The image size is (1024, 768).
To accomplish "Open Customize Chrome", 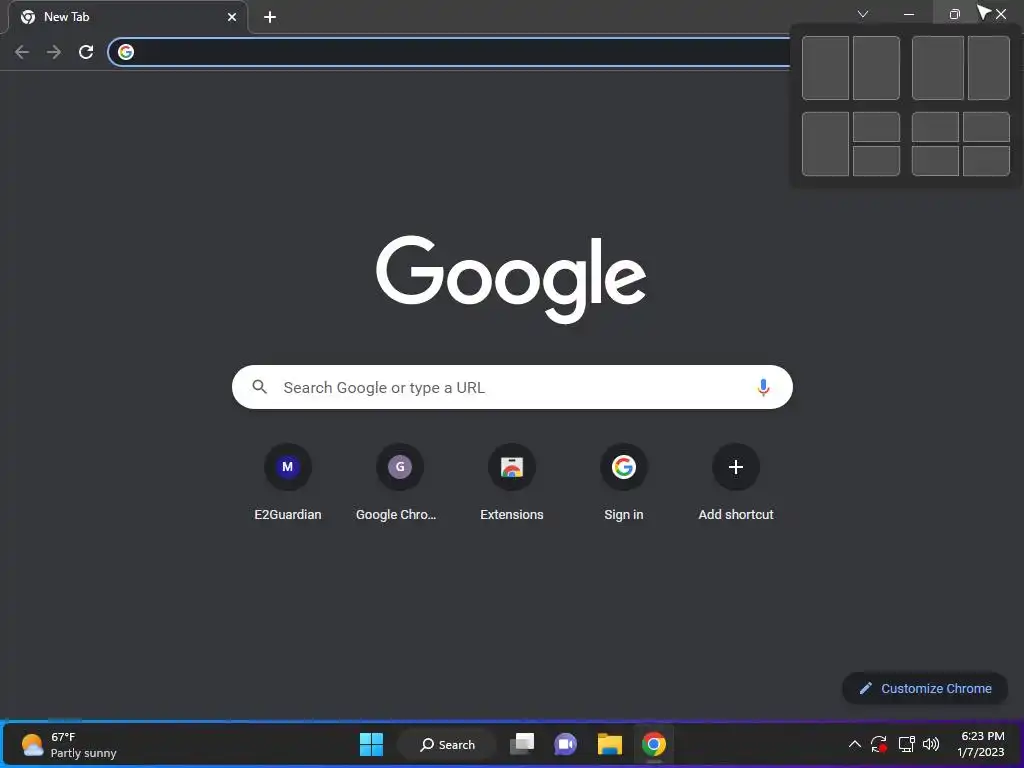I will click(925, 688).
